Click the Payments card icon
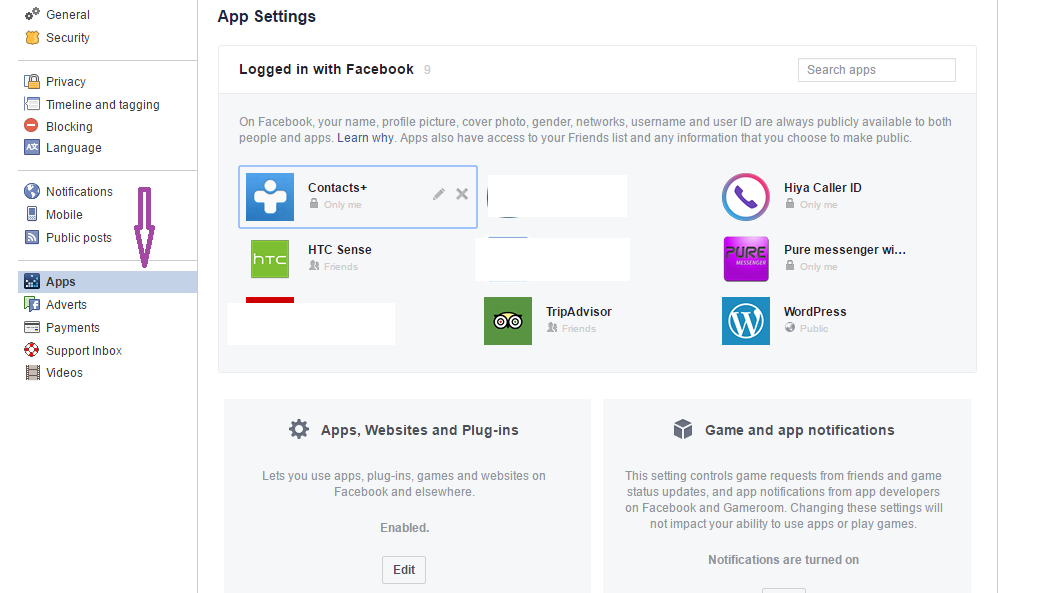The width and height of the screenshot is (1046, 593). (32, 327)
